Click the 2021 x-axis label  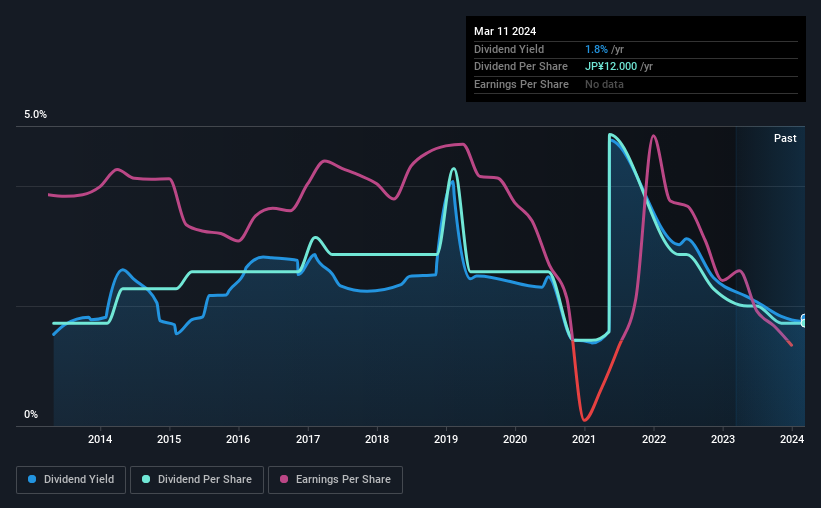pos(584,439)
